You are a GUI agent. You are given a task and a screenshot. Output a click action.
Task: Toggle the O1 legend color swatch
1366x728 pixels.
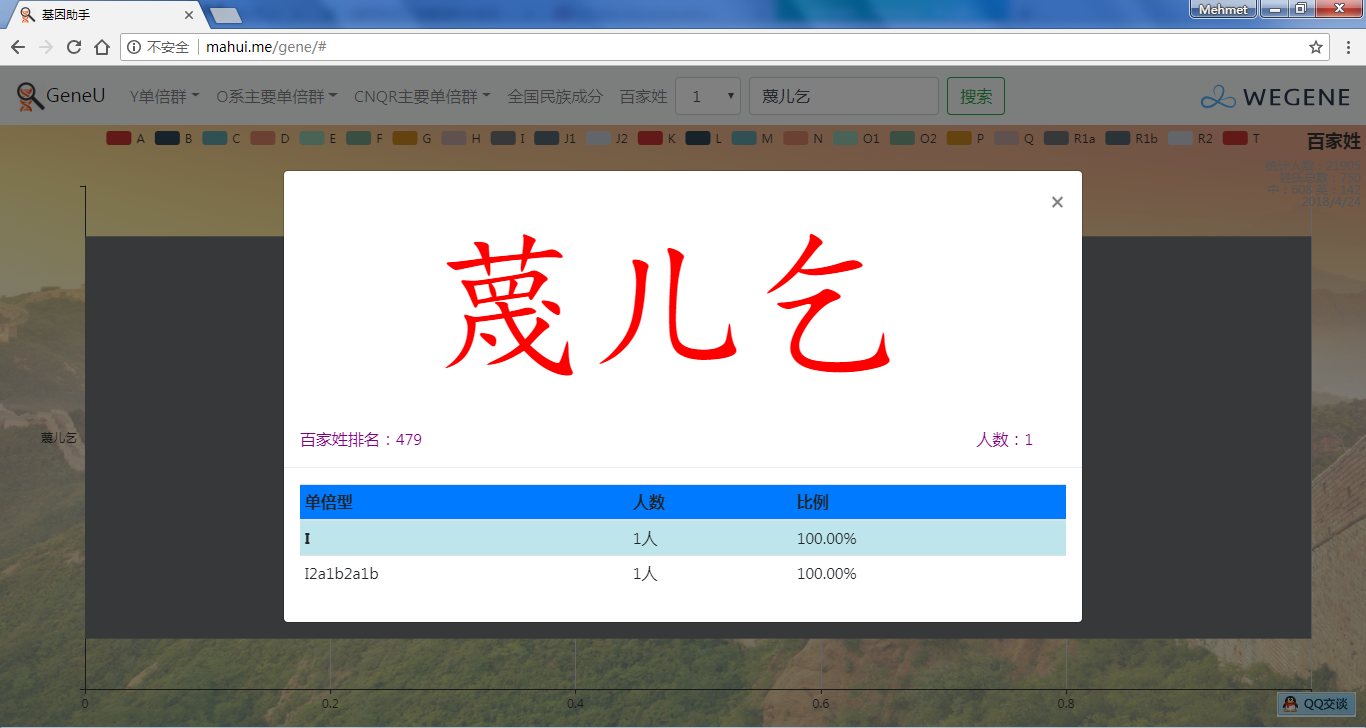(x=846, y=138)
